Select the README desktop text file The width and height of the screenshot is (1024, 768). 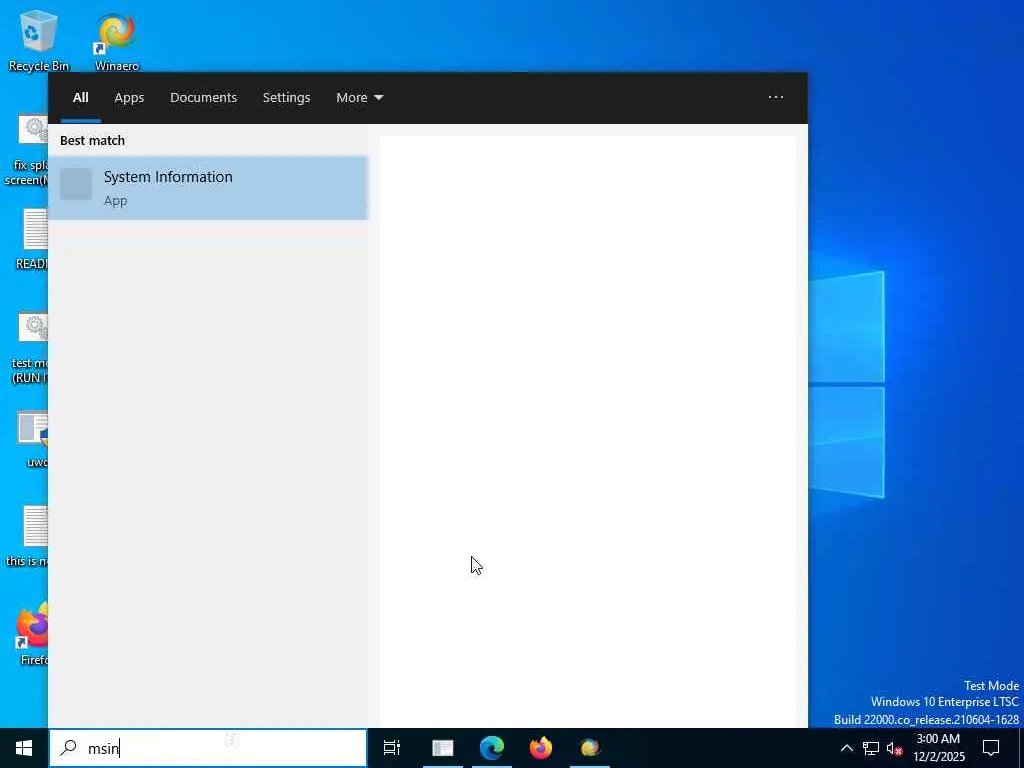click(33, 239)
